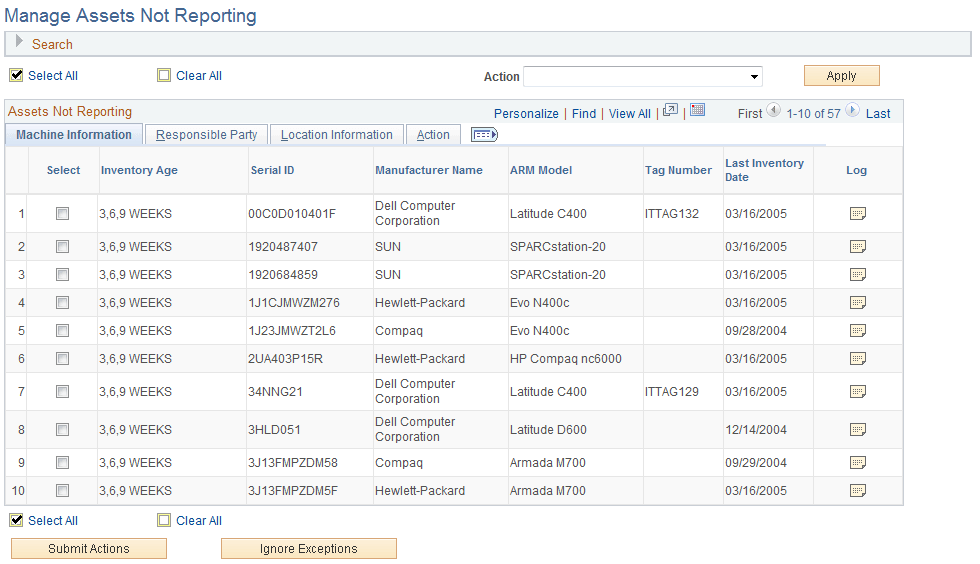Click the Submit Actions button
The image size is (980, 564).
89,548
